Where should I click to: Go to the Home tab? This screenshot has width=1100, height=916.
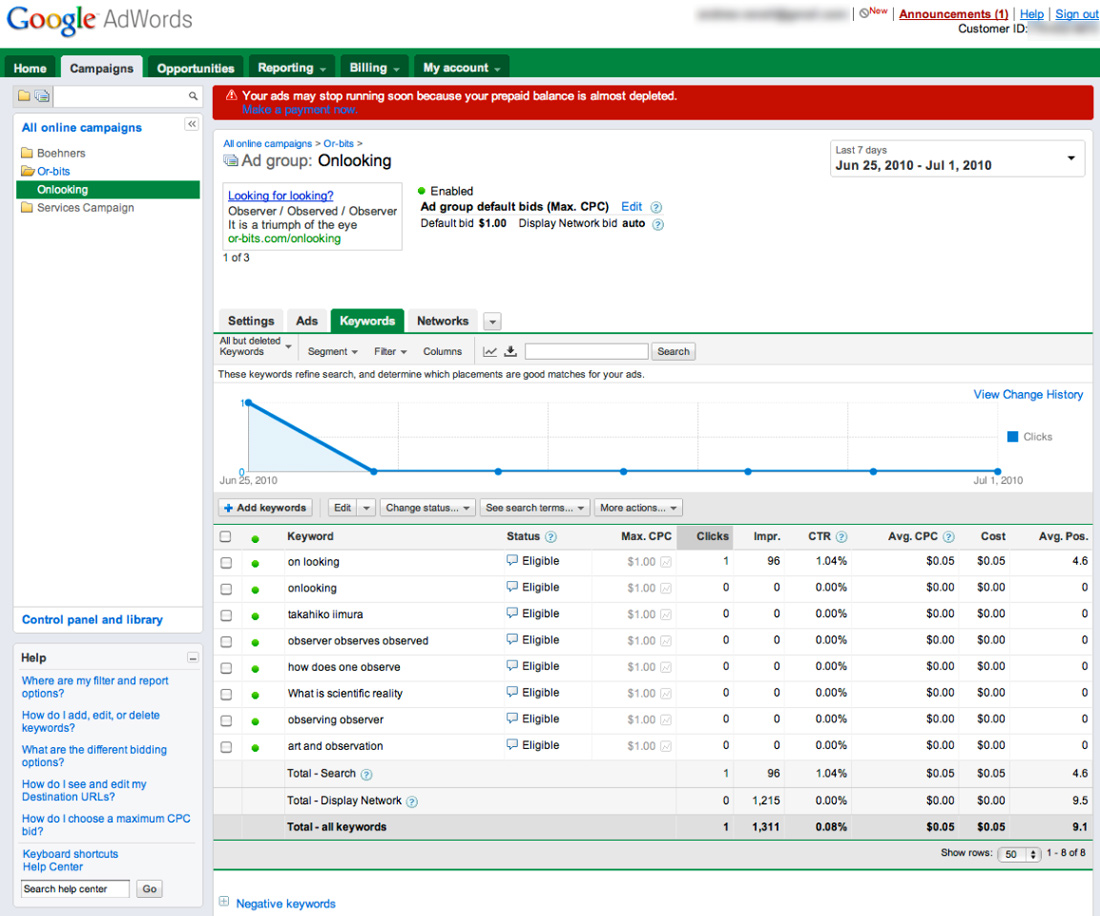tap(30, 68)
